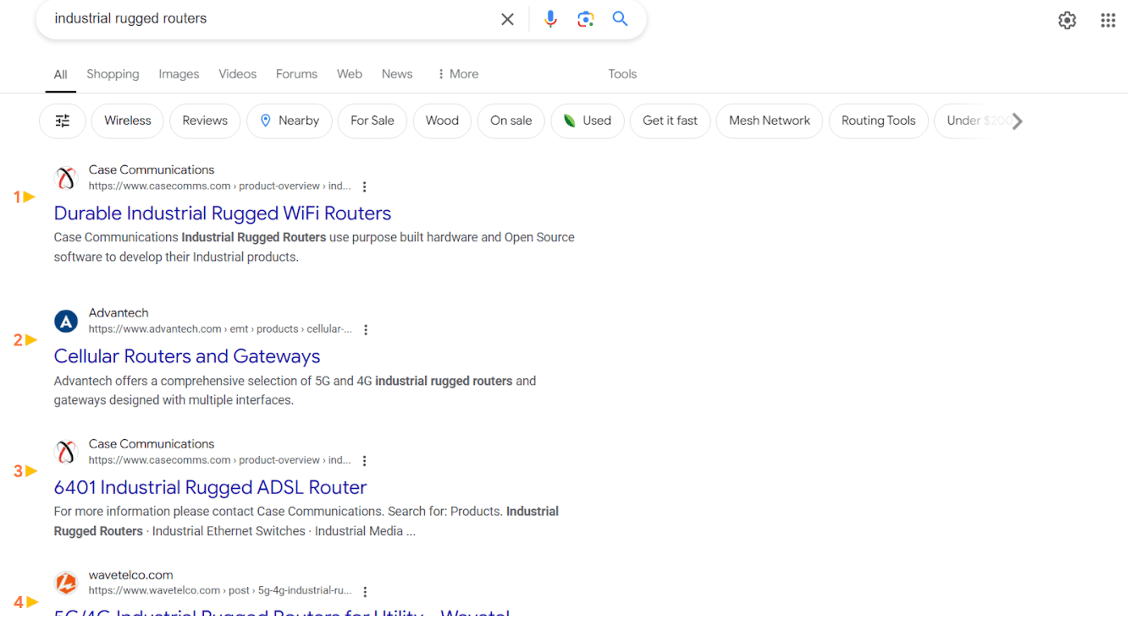Open the Google apps grid

tap(1108, 20)
